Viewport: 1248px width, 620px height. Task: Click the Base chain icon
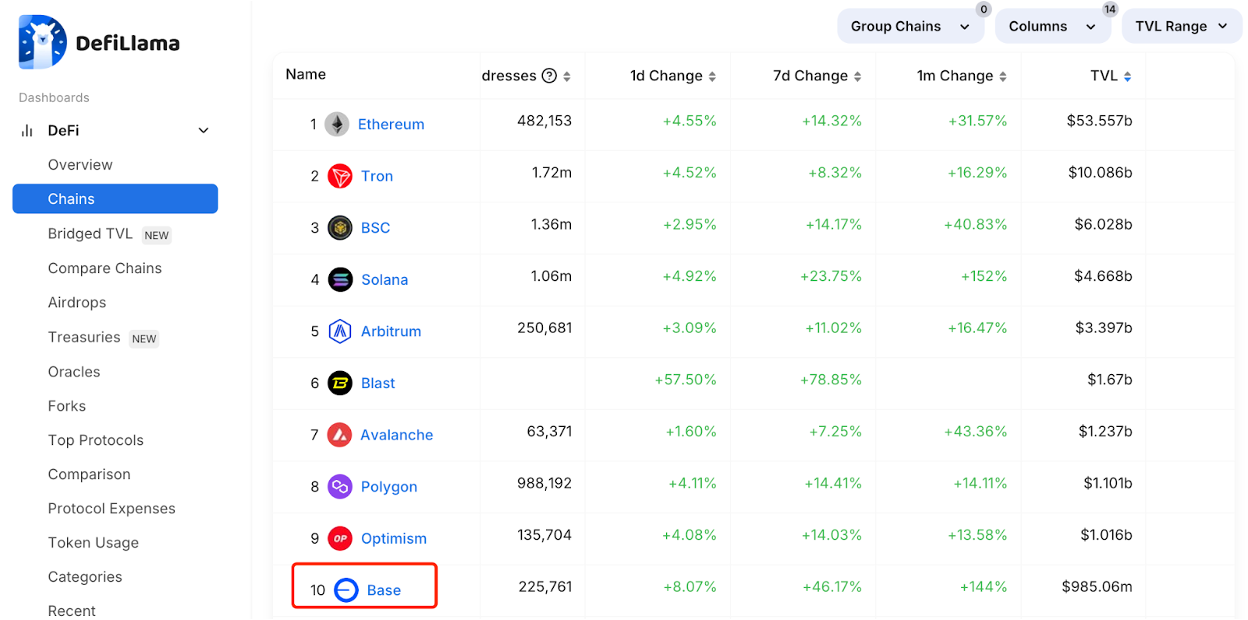[346, 590]
